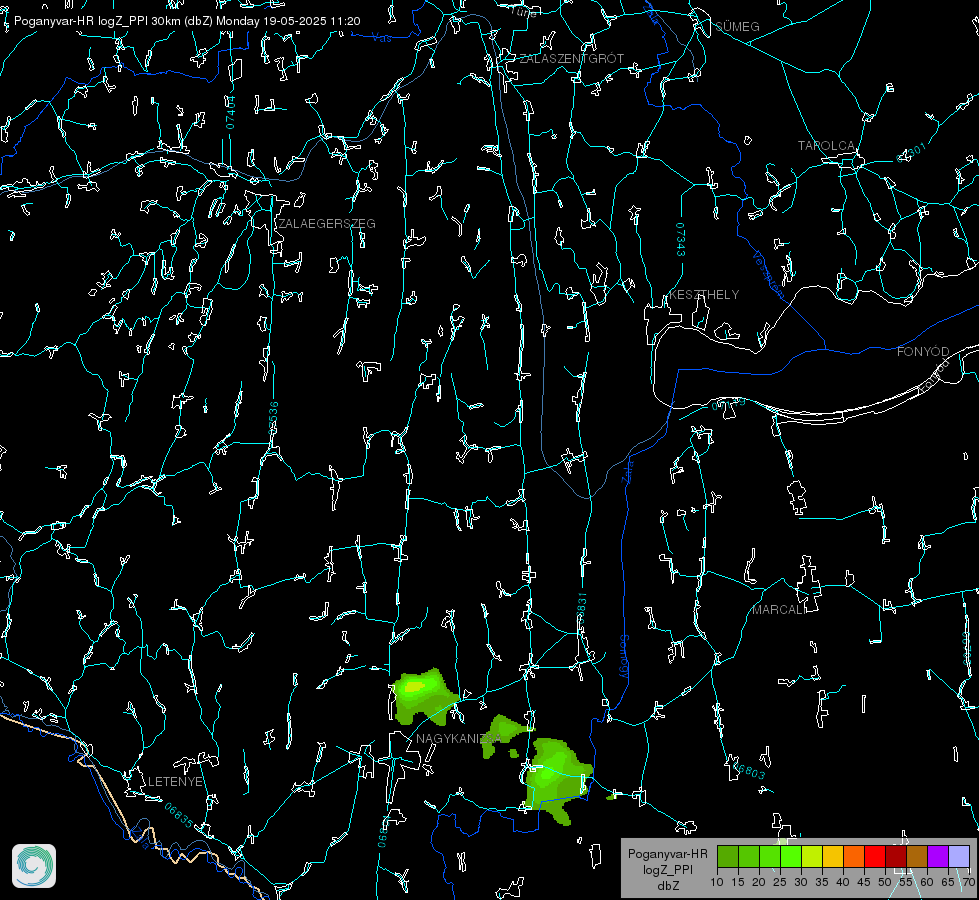Select the 15-20 dBZ green swatch
The image size is (979, 900).
(749, 856)
